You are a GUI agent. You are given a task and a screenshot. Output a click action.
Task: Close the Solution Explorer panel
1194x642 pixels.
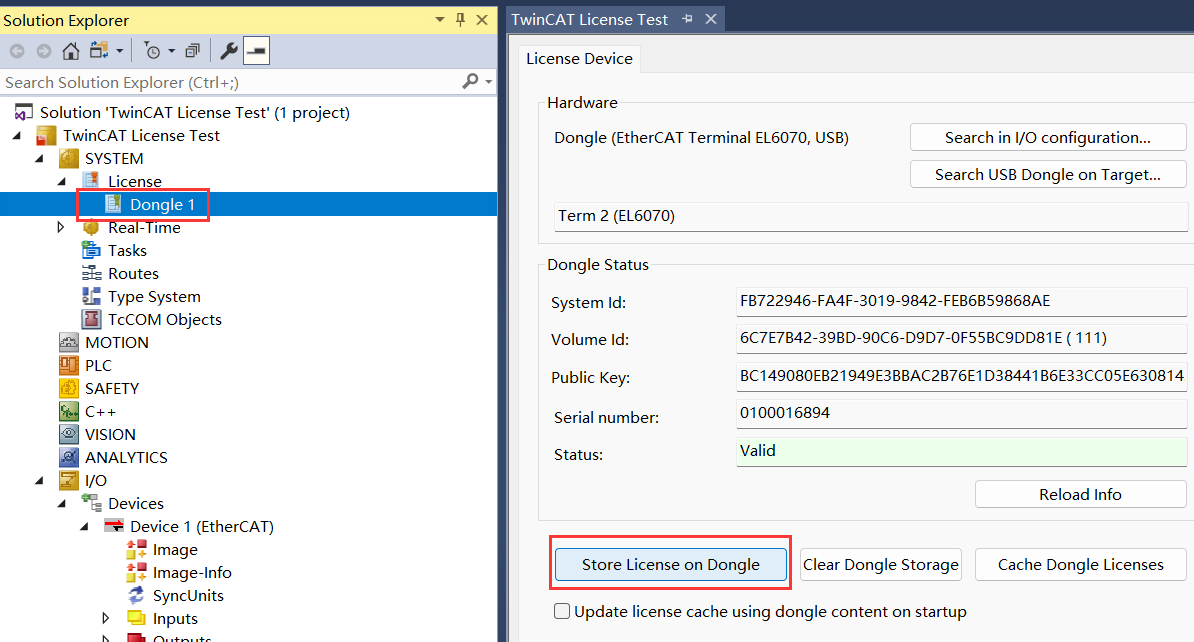482,20
